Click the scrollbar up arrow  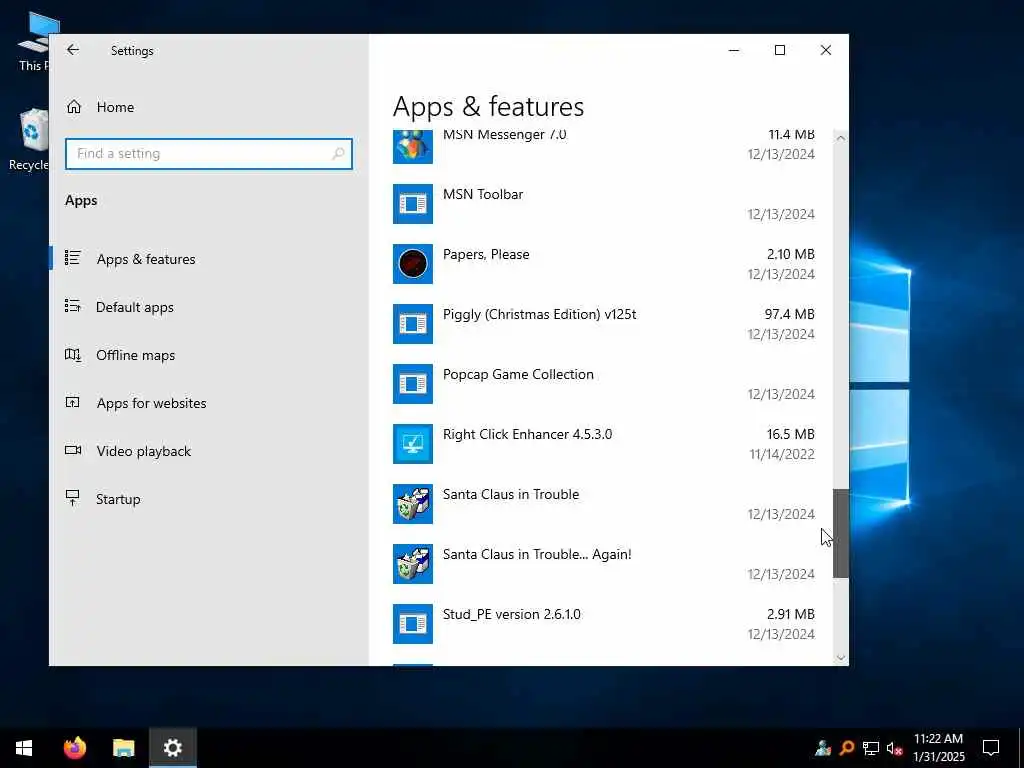[x=840, y=138]
